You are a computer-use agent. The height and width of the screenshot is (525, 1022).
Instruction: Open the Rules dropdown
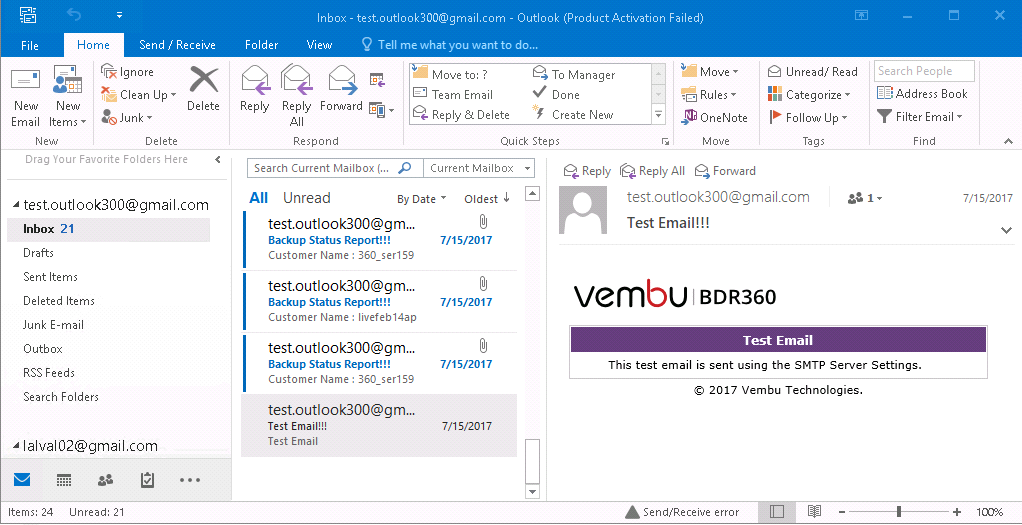point(708,95)
